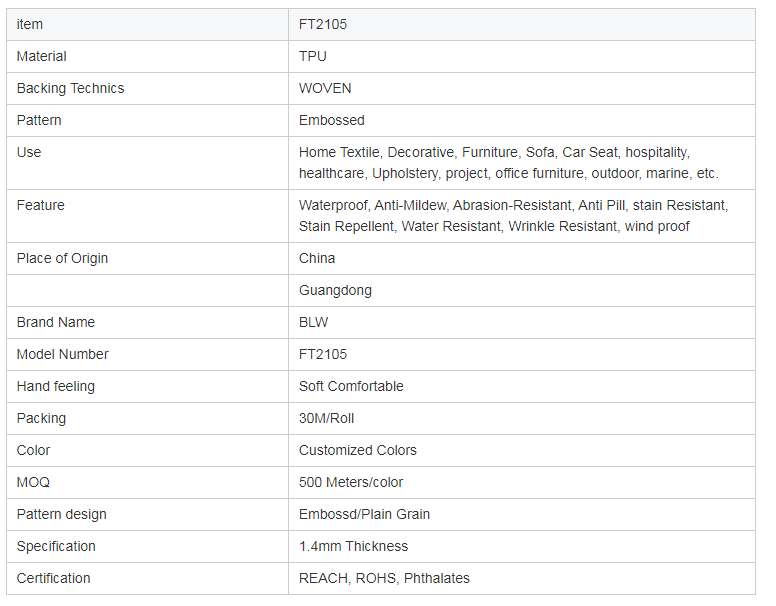Select the REACH, ROHS, Phthalates certification
Image resolution: width=776 pixels, height=606 pixels.
(x=384, y=578)
